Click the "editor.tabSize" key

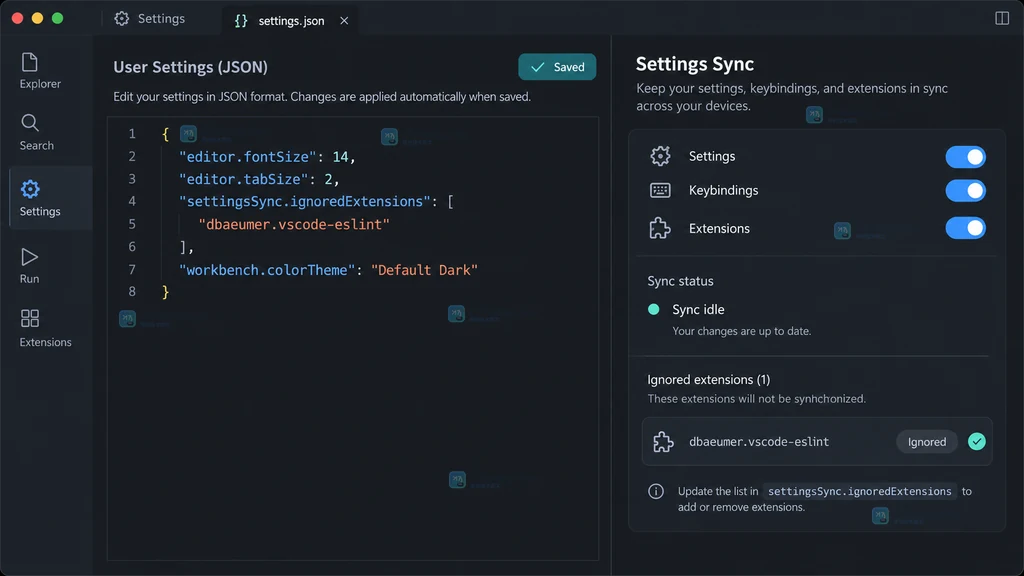click(x=244, y=179)
